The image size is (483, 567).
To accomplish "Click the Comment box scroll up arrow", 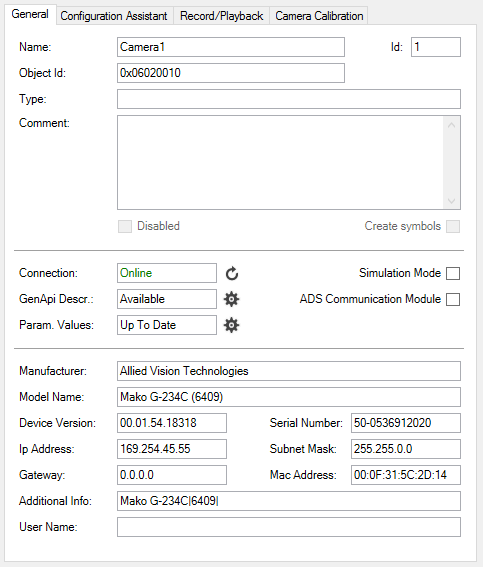I will 451,125.
